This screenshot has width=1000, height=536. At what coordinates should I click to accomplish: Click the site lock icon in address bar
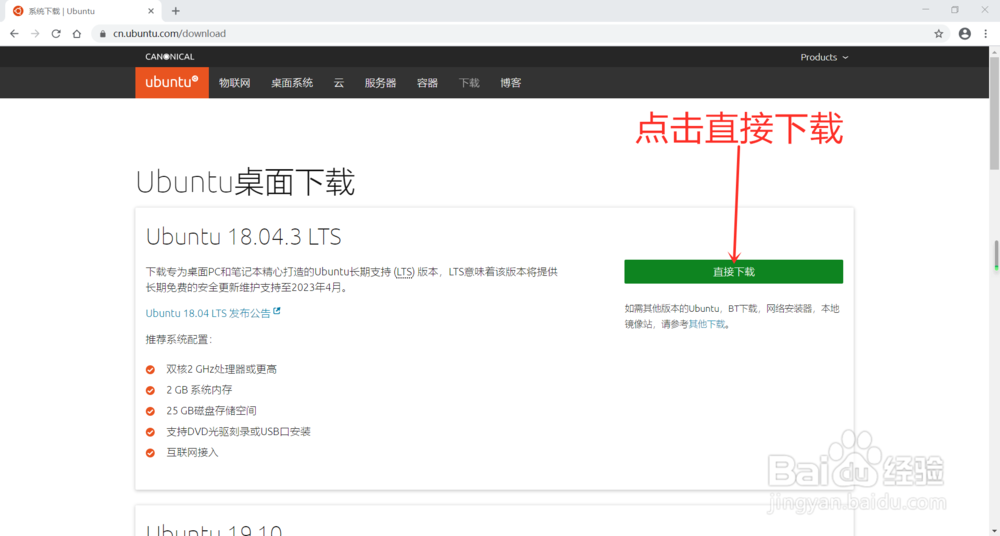(103, 34)
